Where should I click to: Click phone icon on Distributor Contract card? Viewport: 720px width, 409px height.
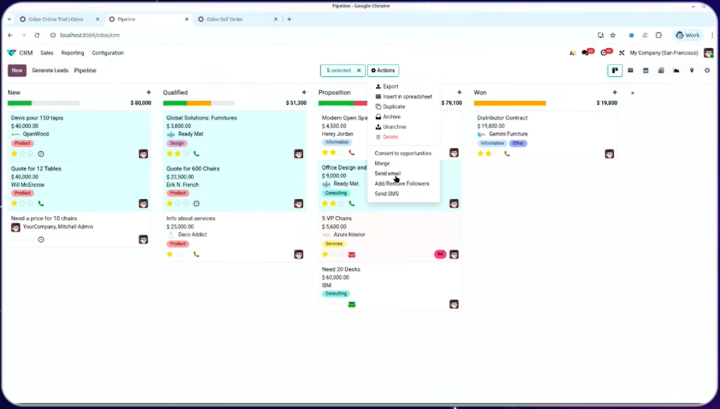tap(507, 154)
